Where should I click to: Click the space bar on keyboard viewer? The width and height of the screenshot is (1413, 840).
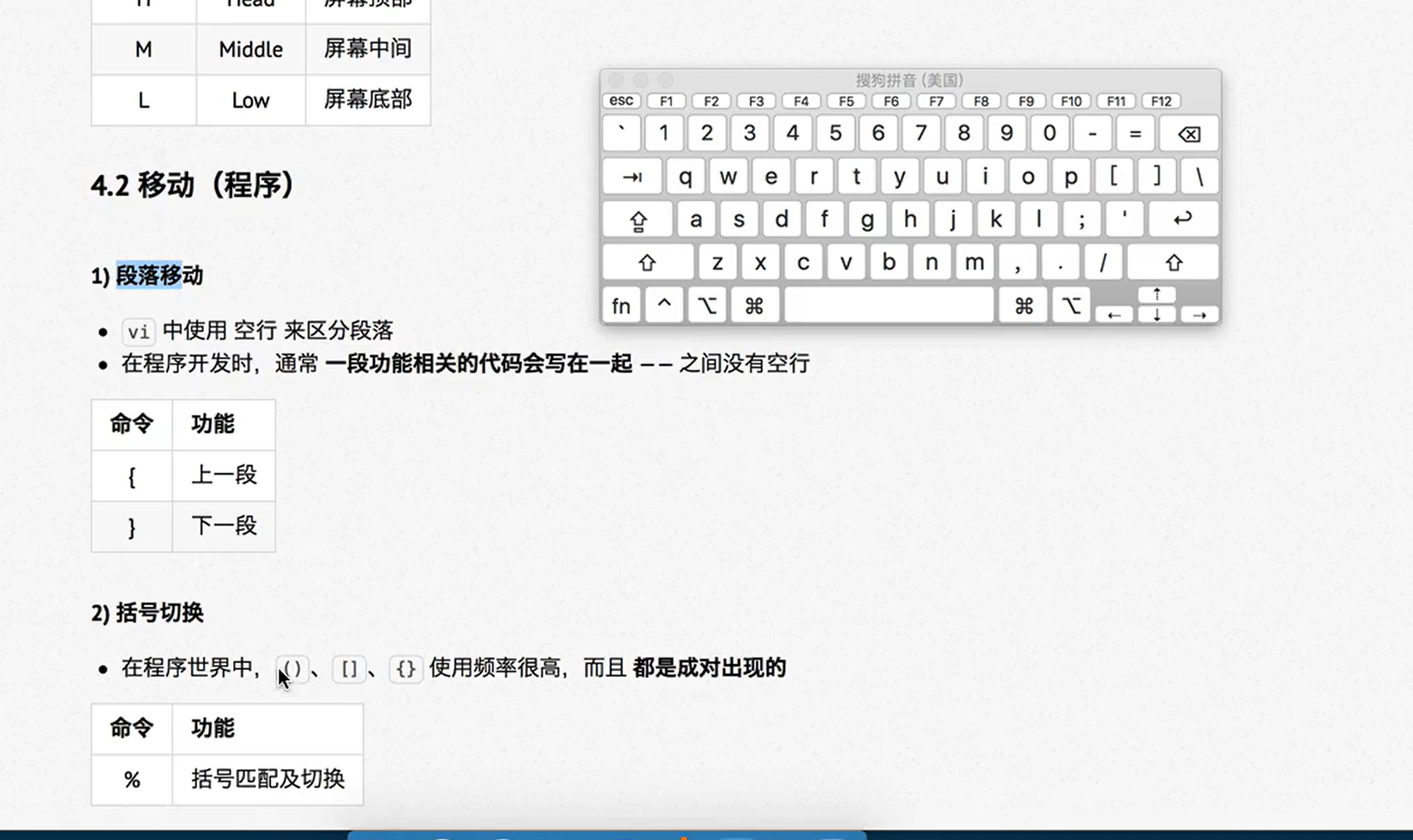(888, 306)
